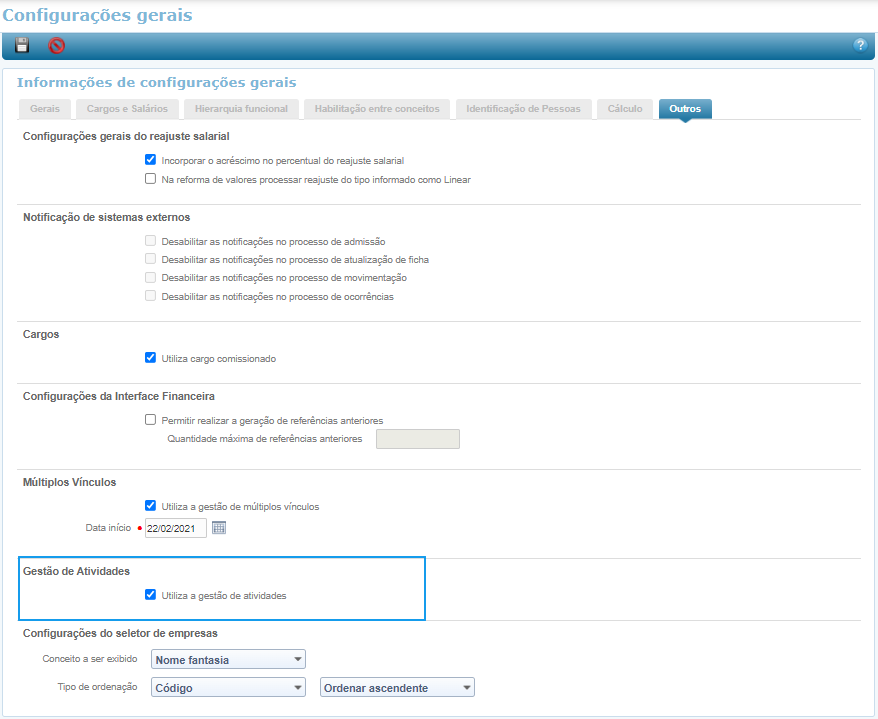This screenshot has width=878, height=719.
Task: Go to Habilitação entre conceitos tab
Action: click(377, 109)
